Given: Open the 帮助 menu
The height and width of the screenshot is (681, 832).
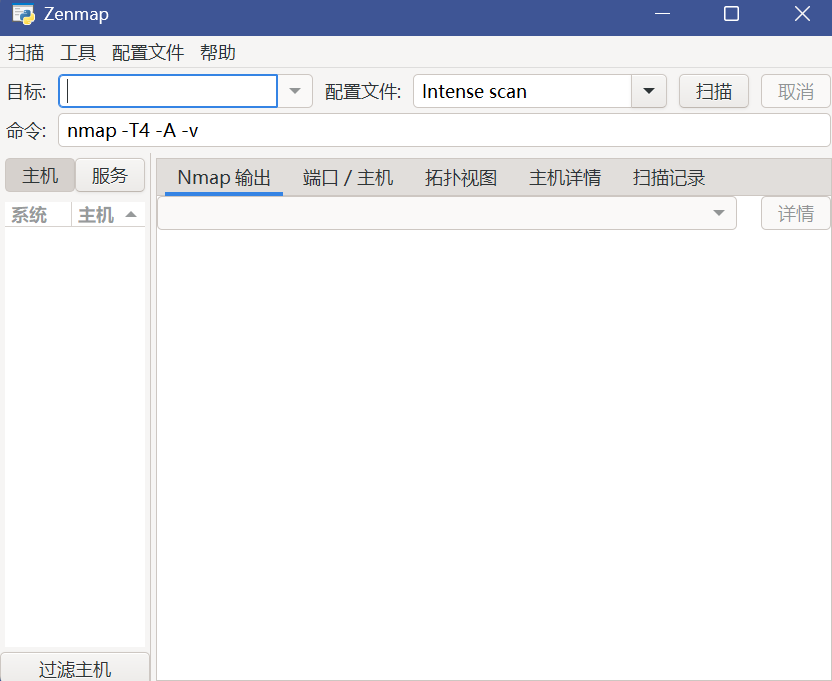Looking at the screenshot, I should click(218, 53).
